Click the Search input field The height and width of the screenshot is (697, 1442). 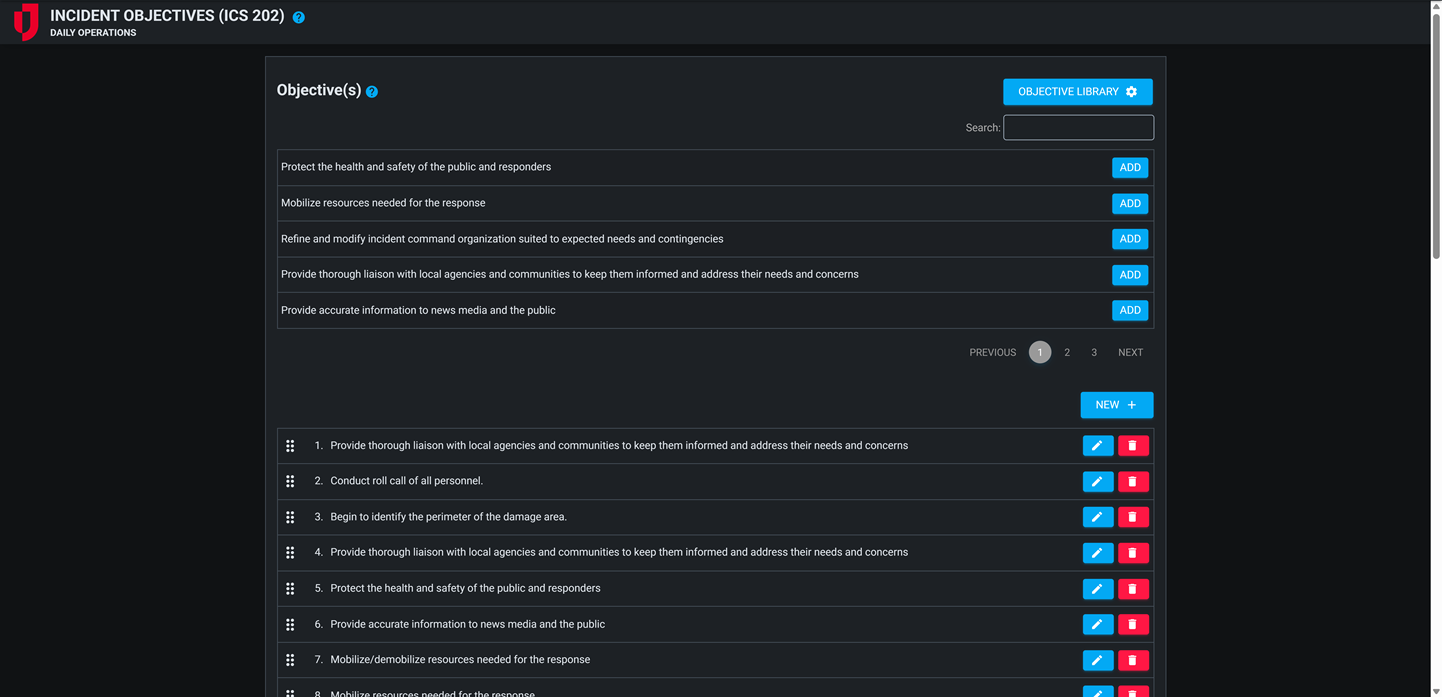pyautogui.click(x=1078, y=127)
